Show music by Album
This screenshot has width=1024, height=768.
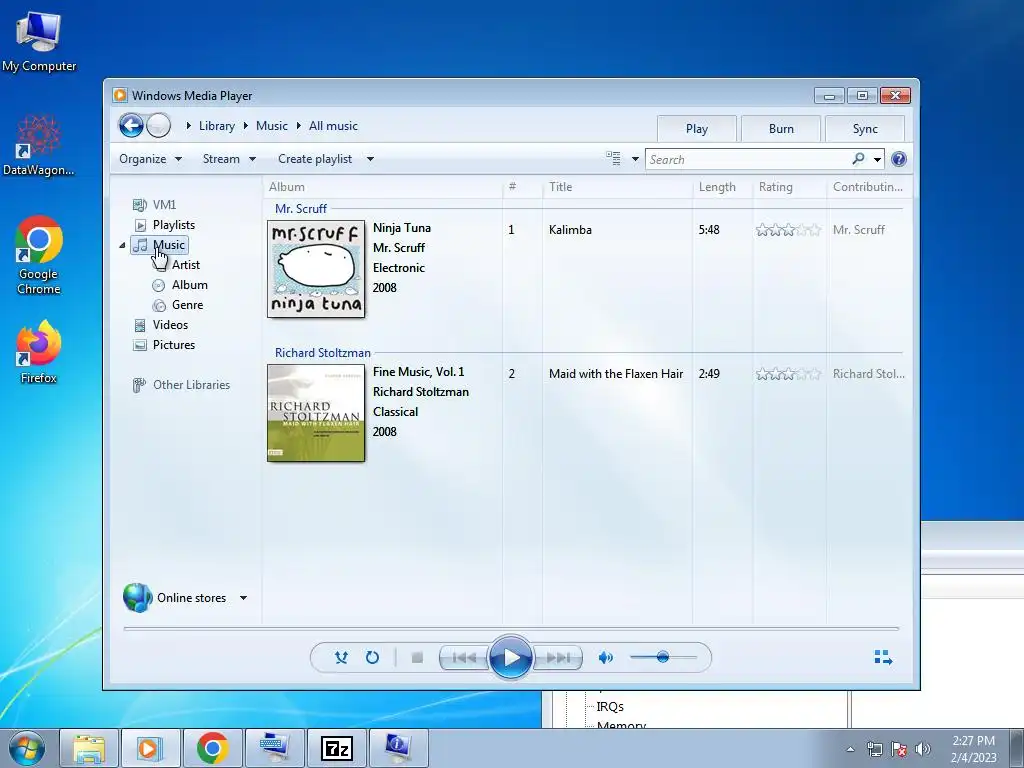point(180,285)
